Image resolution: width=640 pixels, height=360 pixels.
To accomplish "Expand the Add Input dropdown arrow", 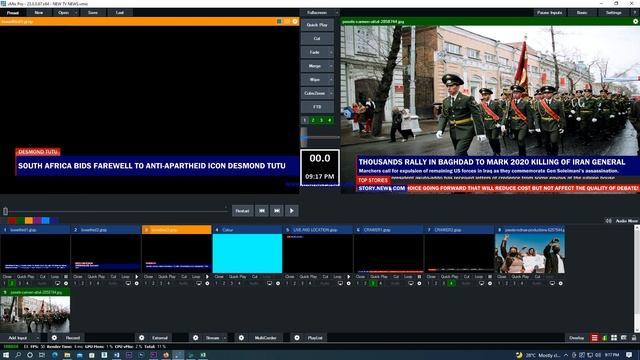I will [38, 338].
